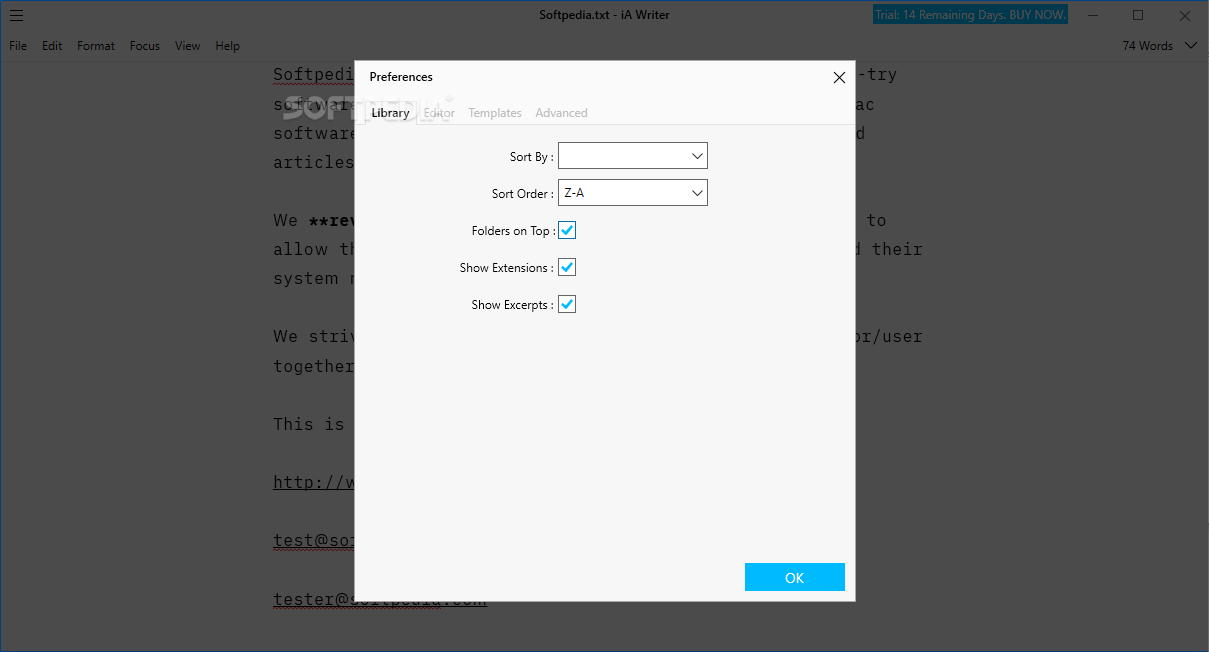Uncheck the Show Excerpts checkbox

point(567,304)
